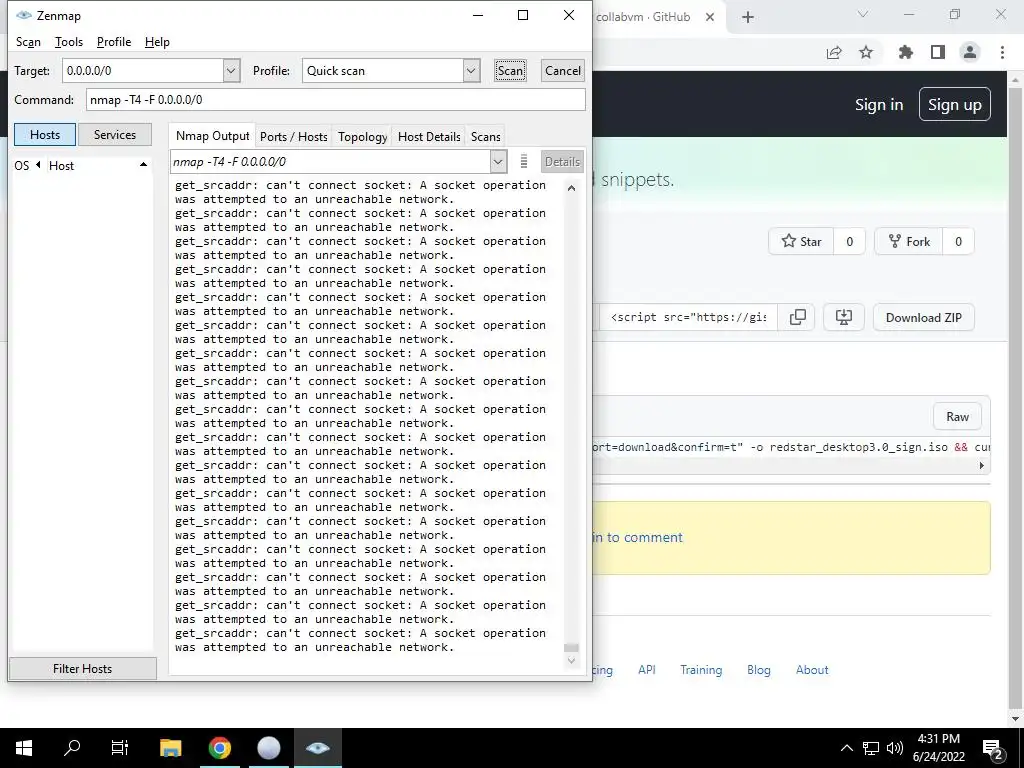Click the Raw button on gist file
The image size is (1024, 768).
pos(957,417)
